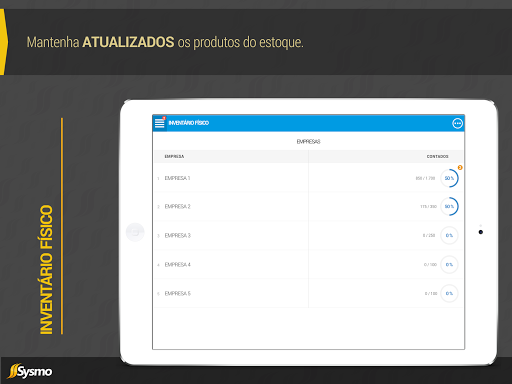Image resolution: width=512 pixels, height=384 pixels.
Task: Open the EMPRESA 4 entry
Action: pos(308,265)
